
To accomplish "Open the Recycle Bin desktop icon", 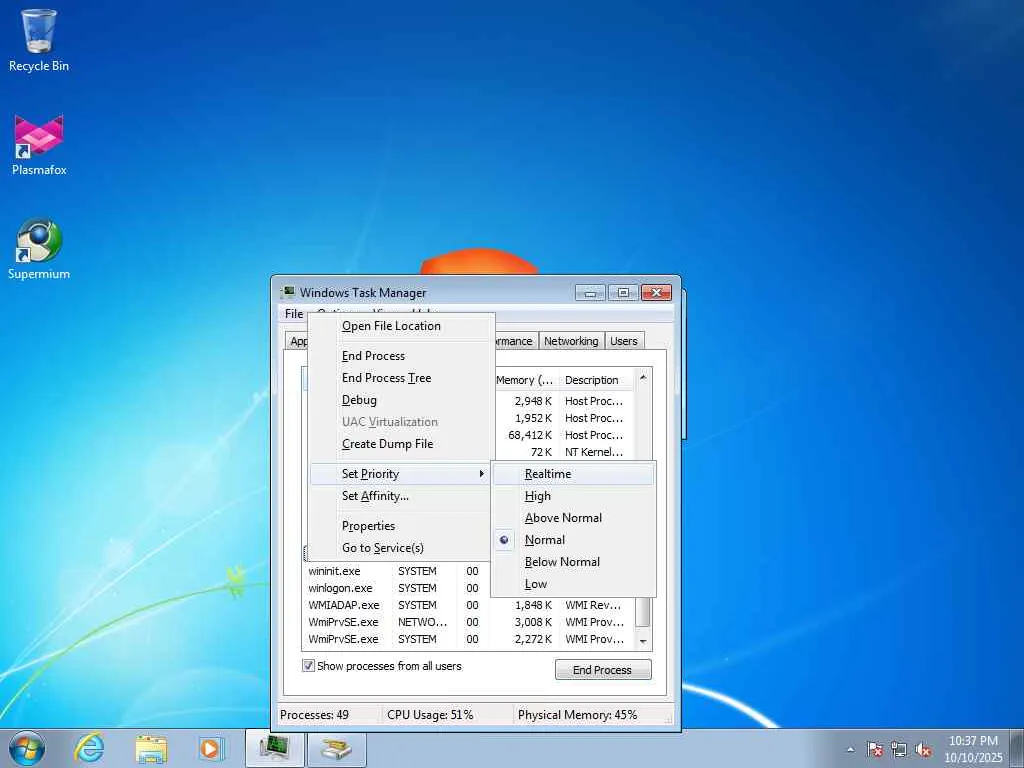I will click(39, 40).
